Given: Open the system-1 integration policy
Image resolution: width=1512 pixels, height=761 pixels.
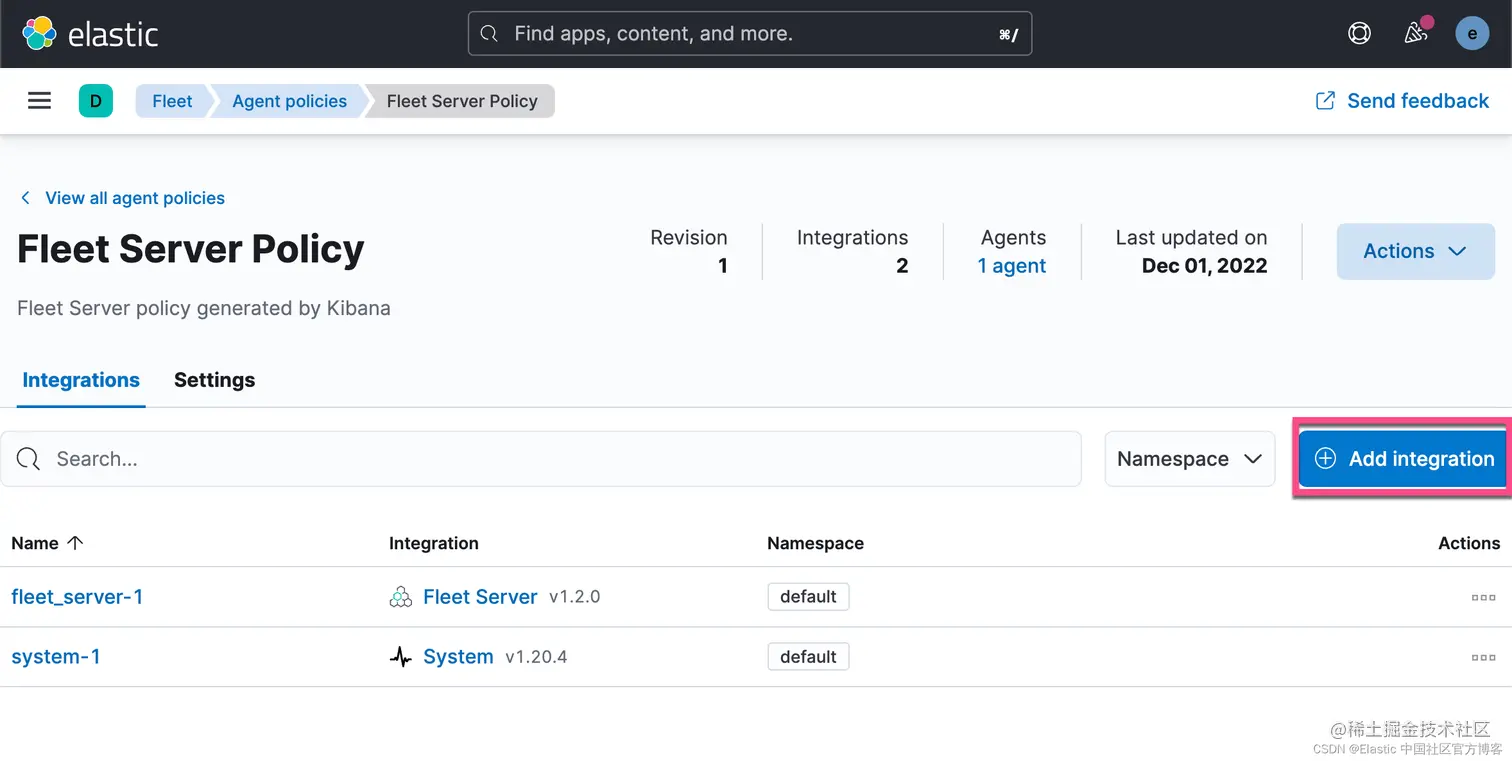Looking at the screenshot, I should pyautogui.click(x=56, y=657).
